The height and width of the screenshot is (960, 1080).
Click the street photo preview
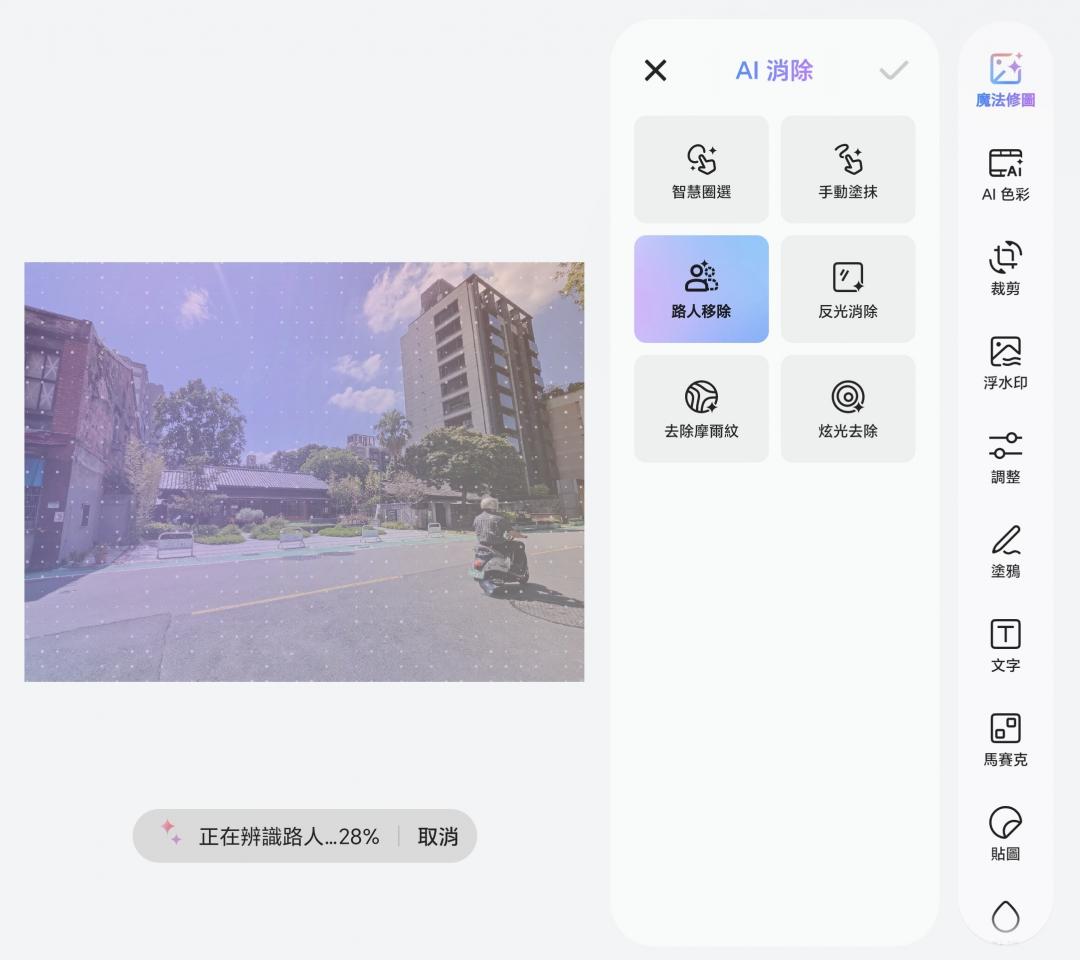click(304, 472)
